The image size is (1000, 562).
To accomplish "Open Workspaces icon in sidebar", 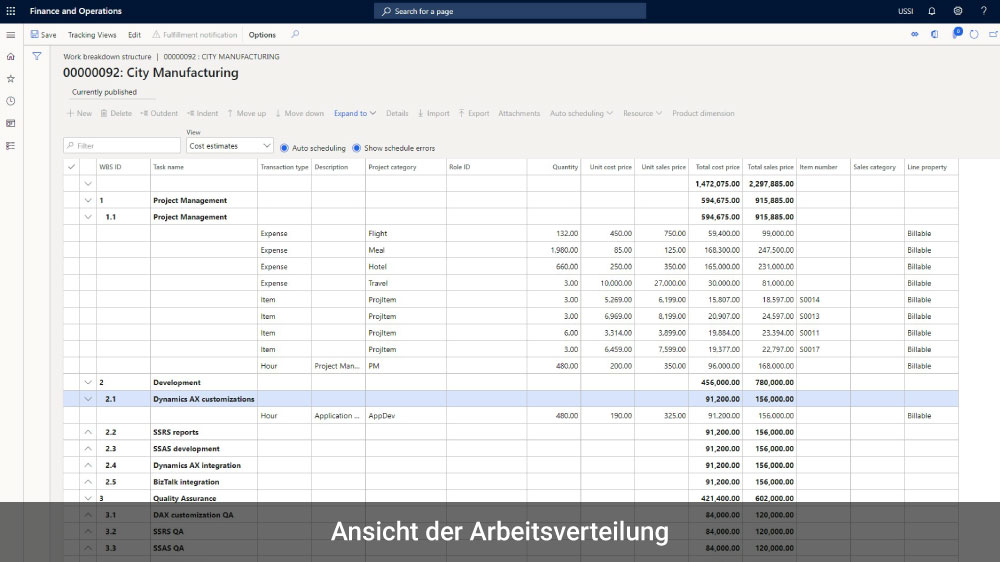I will tap(11, 124).
